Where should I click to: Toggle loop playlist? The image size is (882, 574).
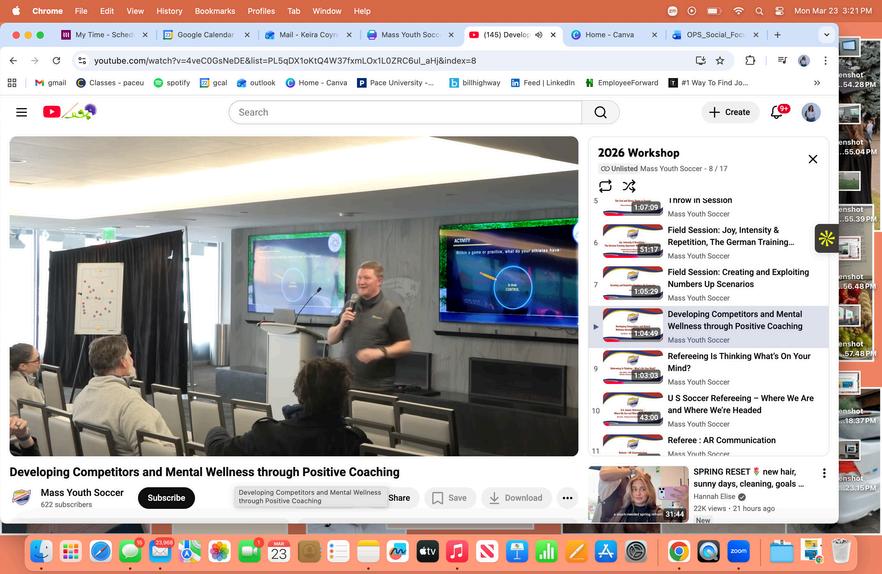coord(605,186)
